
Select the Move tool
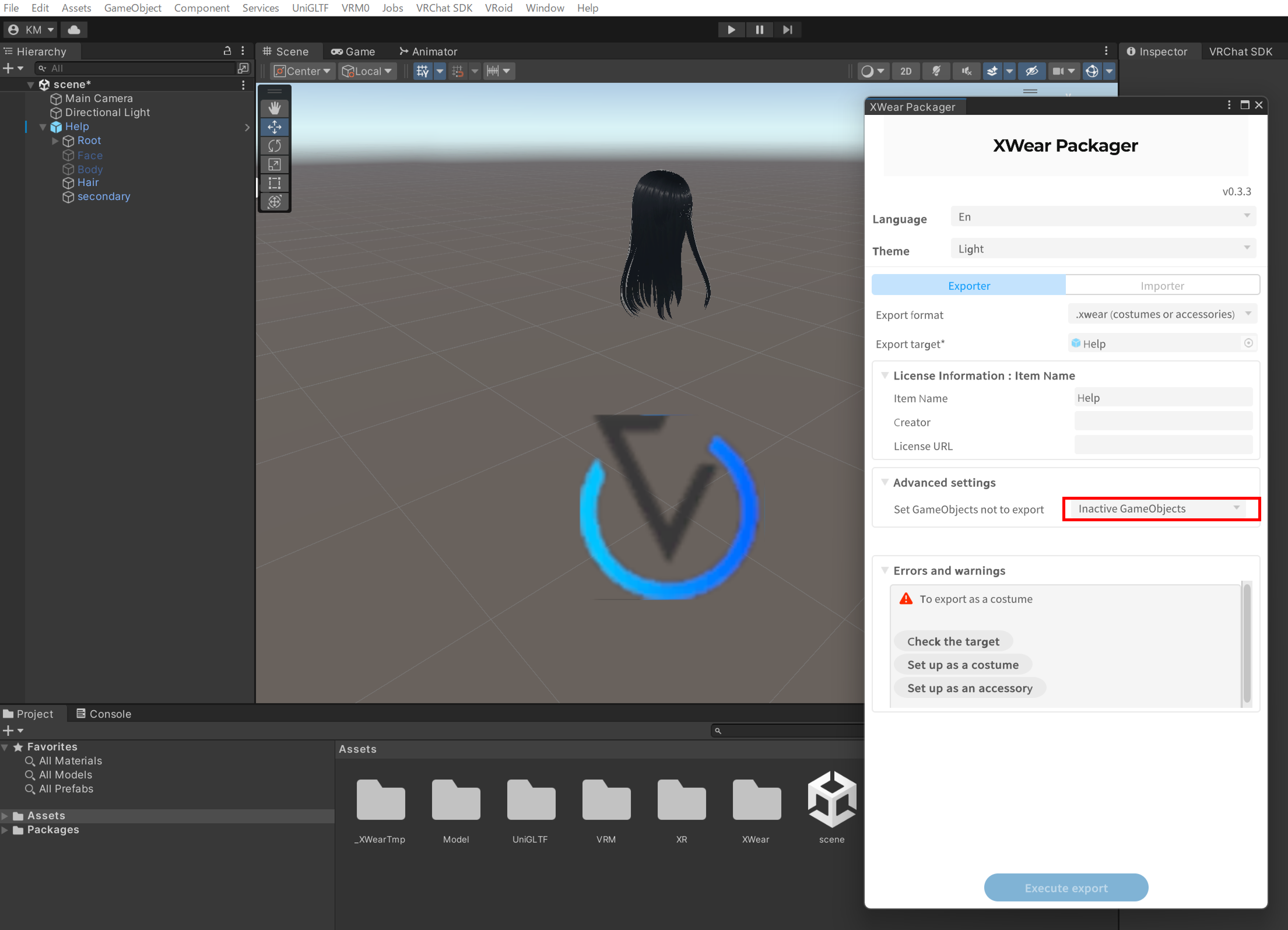click(274, 127)
